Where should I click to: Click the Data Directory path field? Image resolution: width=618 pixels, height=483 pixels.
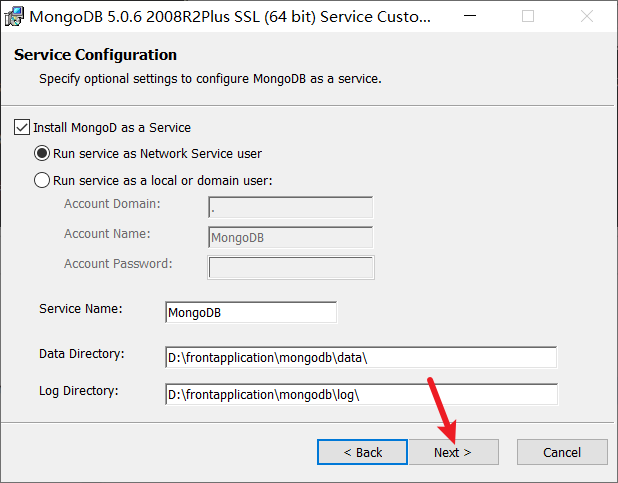point(361,357)
